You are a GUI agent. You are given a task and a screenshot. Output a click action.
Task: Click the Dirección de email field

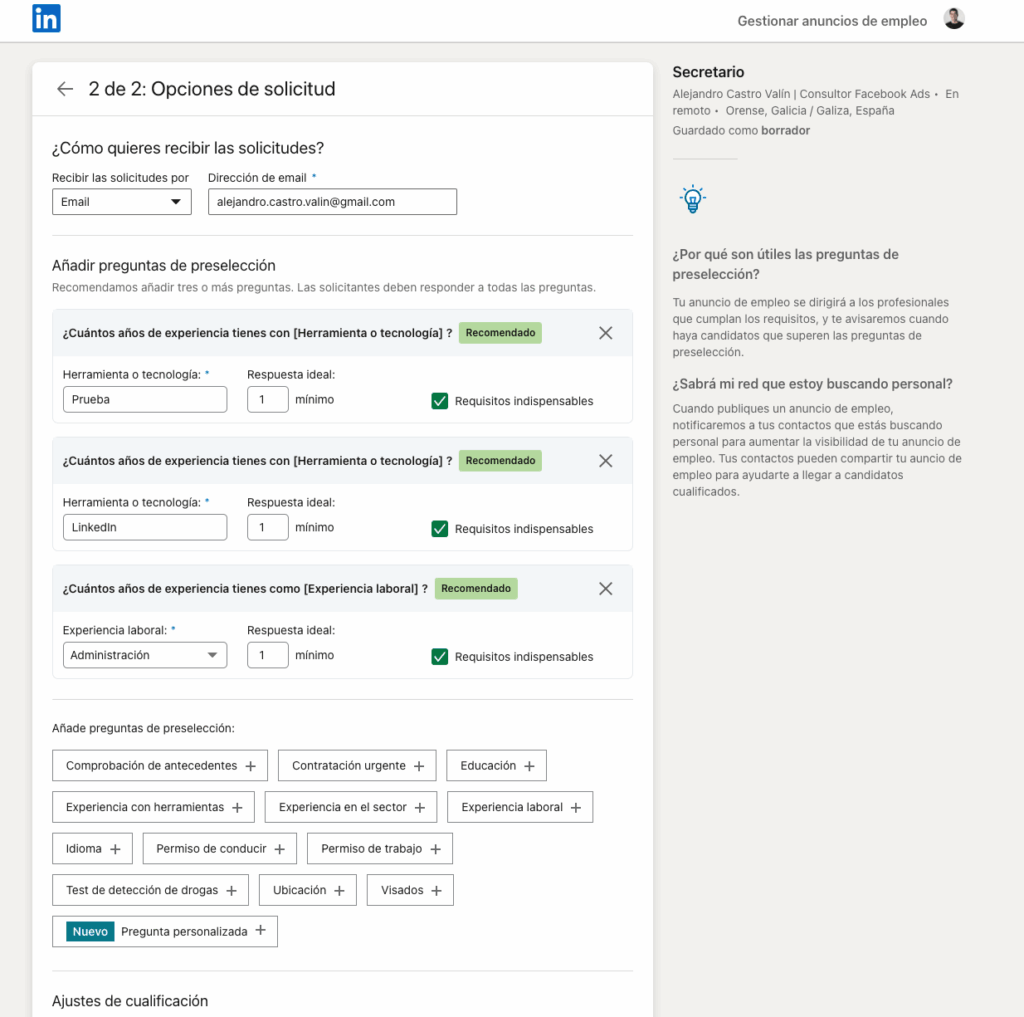(x=332, y=201)
